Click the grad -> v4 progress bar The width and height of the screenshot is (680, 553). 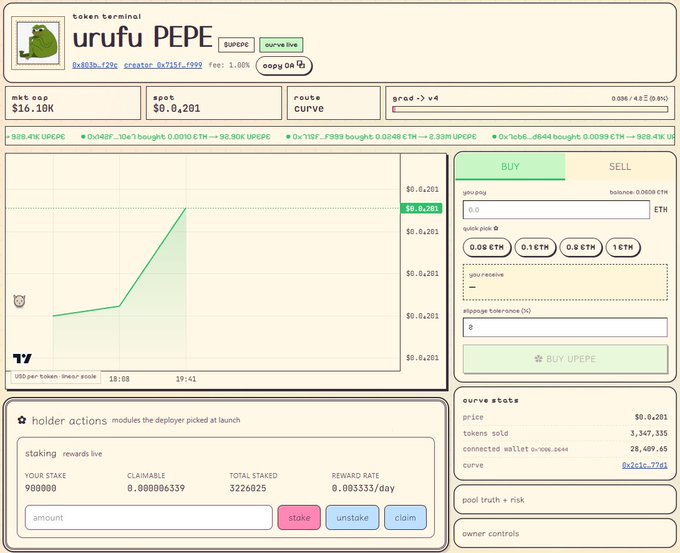point(530,110)
